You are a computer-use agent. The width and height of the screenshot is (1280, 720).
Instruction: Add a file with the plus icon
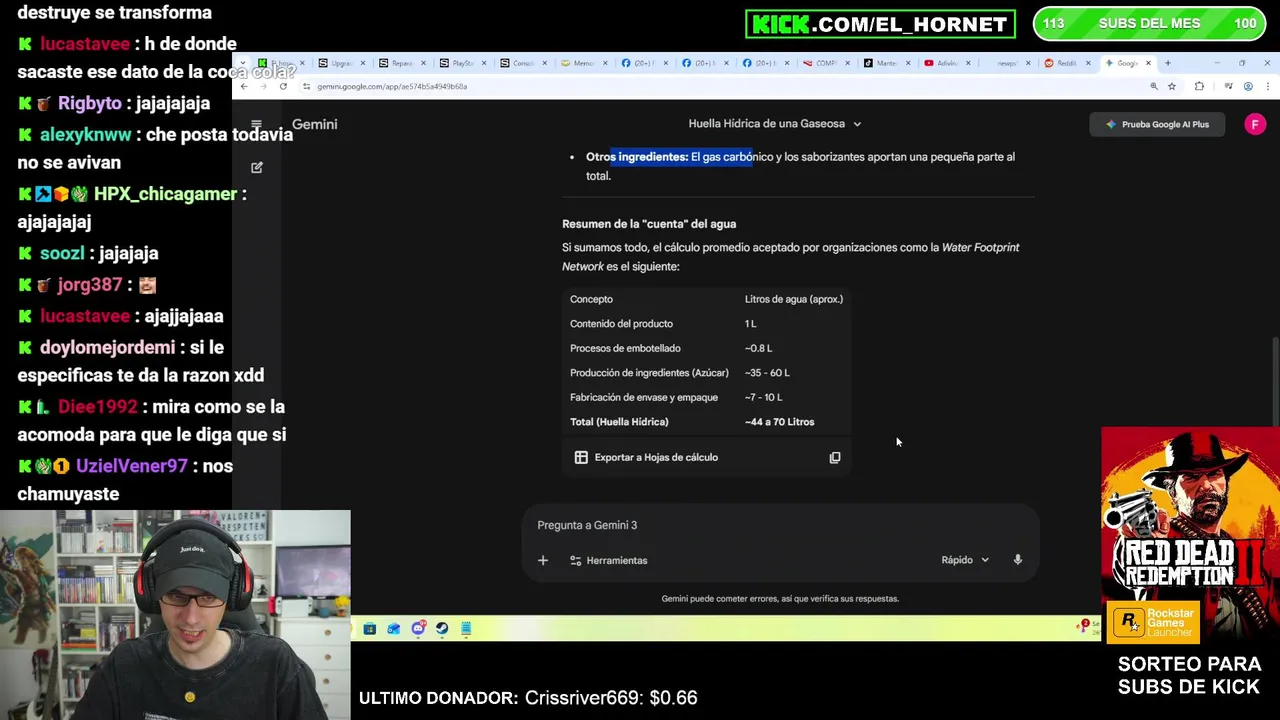tap(543, 561)
